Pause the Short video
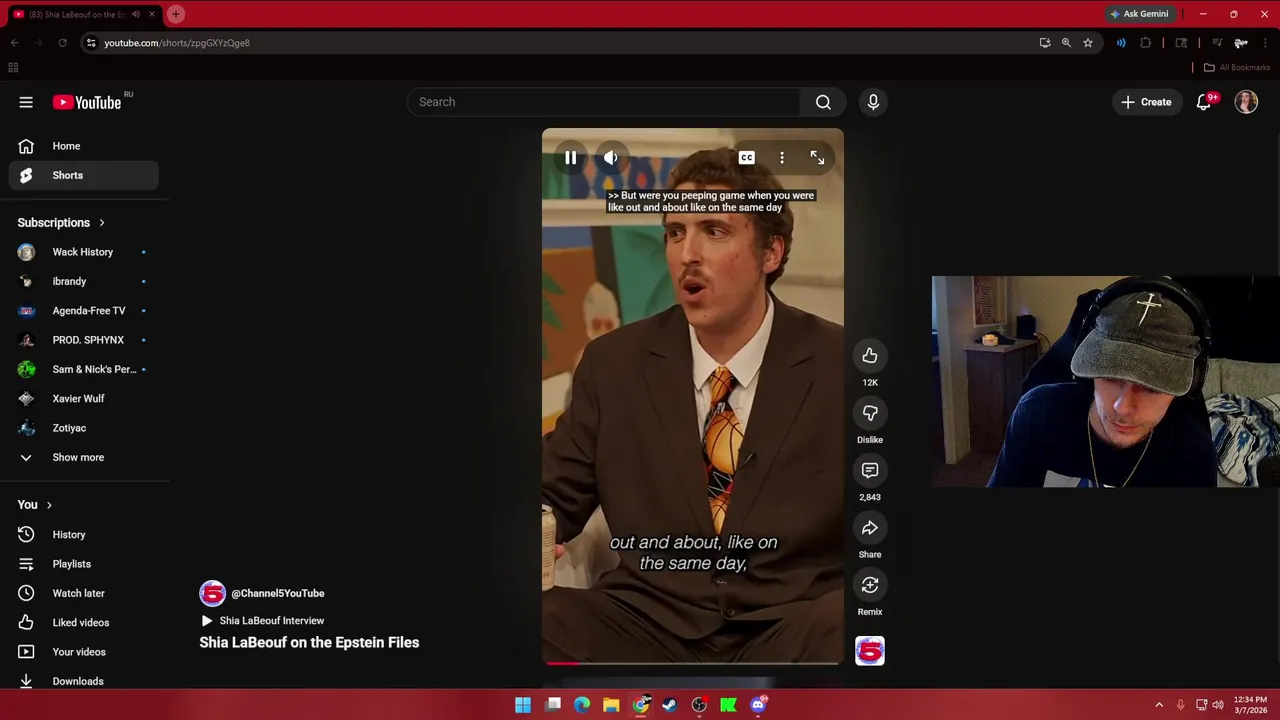The width and height of the screenshot is (1280, 720). click(x=570, y=158)
